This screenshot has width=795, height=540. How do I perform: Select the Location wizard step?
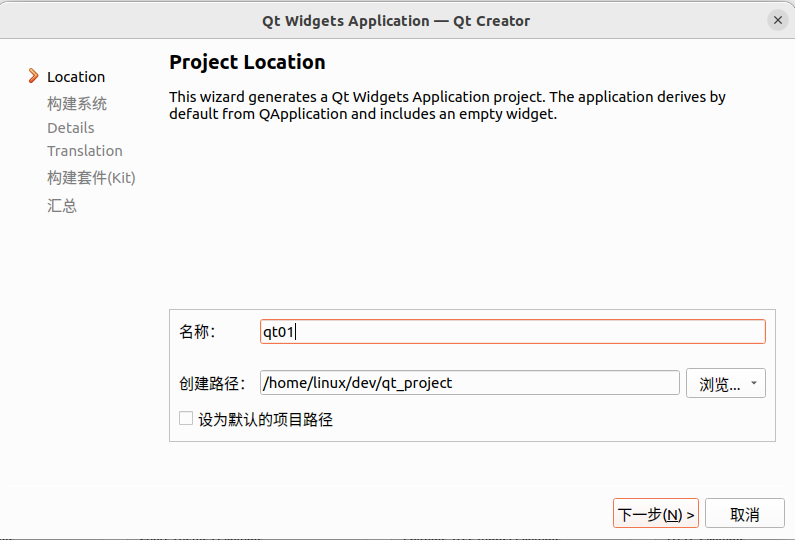[x=76, y=77]
